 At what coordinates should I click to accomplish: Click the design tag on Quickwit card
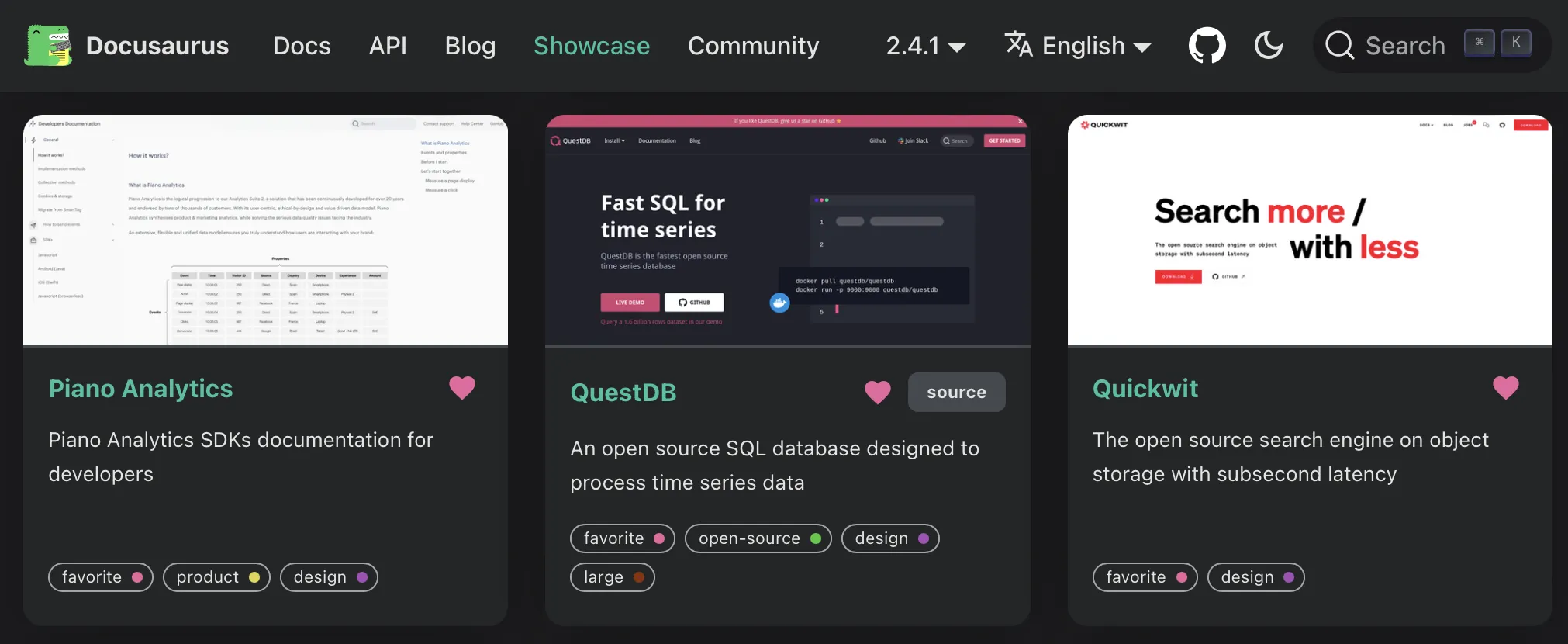pyautogui.click(x=1256, y=577)
